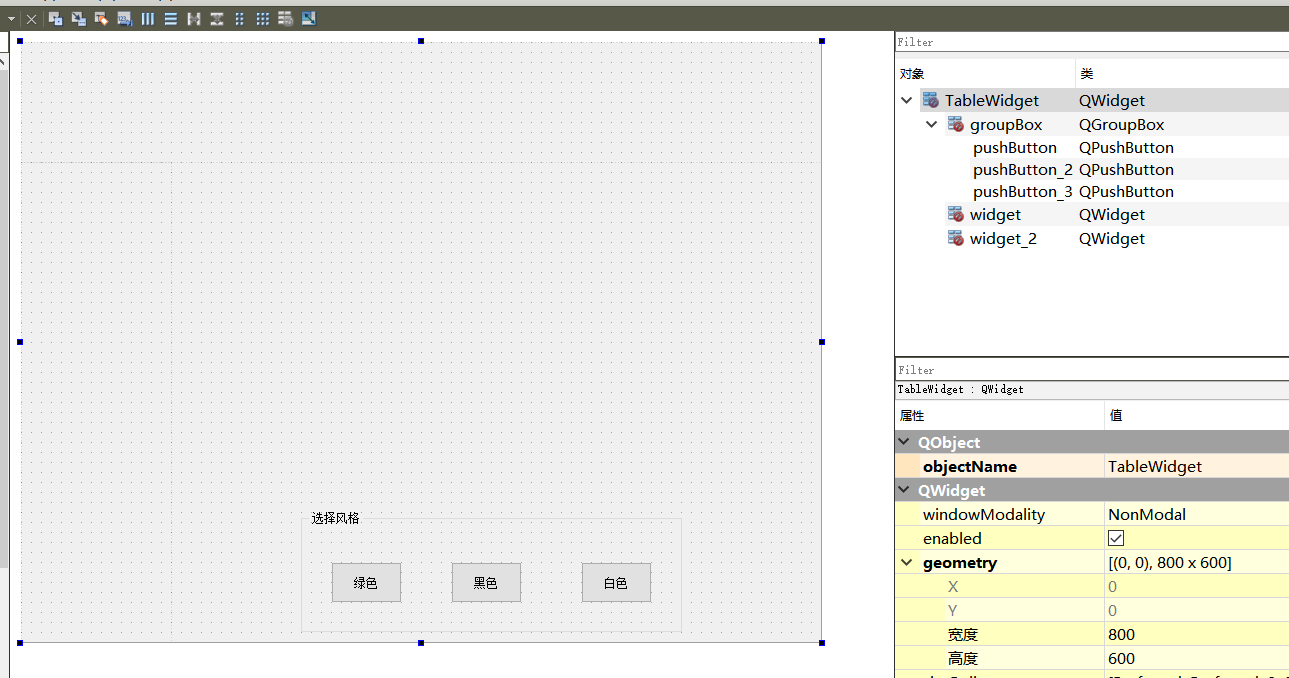Select the 宽度 value 800
The image size is (1289, 678).
pyautogui.click(x=1196, y=634)
